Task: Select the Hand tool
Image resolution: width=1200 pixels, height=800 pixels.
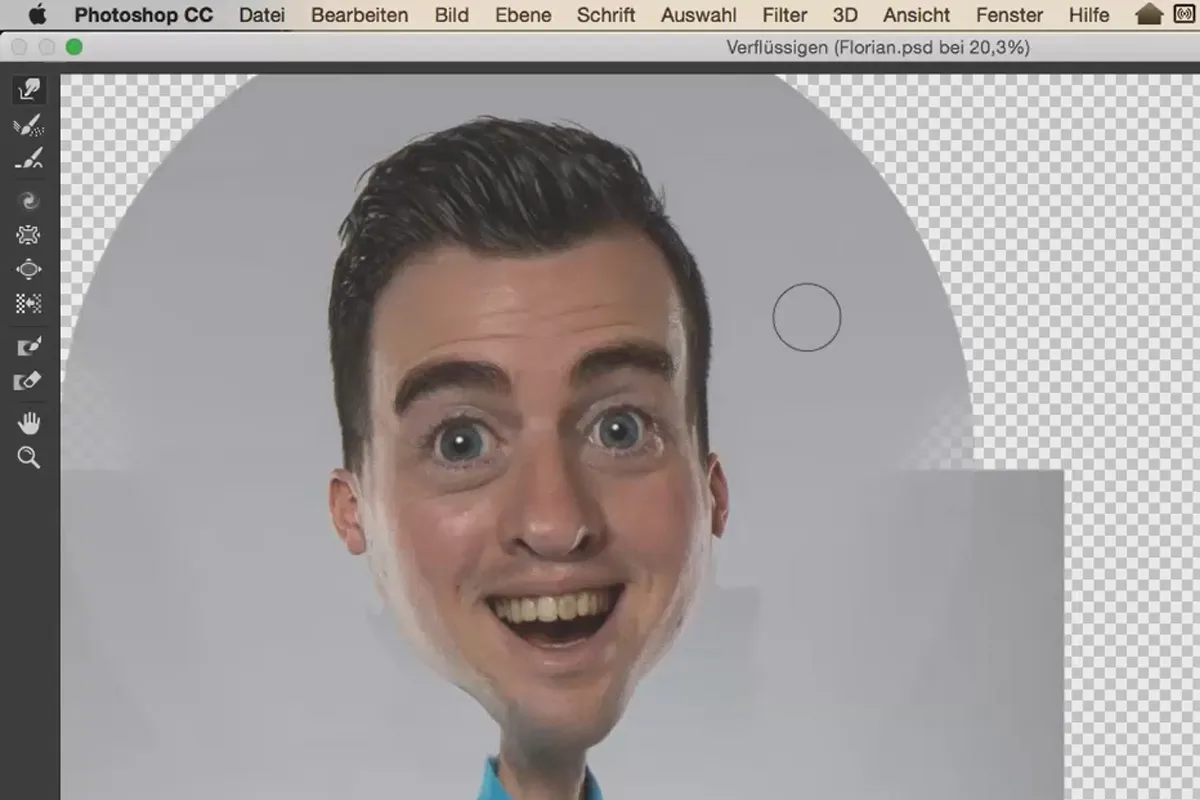Action: 29,423
